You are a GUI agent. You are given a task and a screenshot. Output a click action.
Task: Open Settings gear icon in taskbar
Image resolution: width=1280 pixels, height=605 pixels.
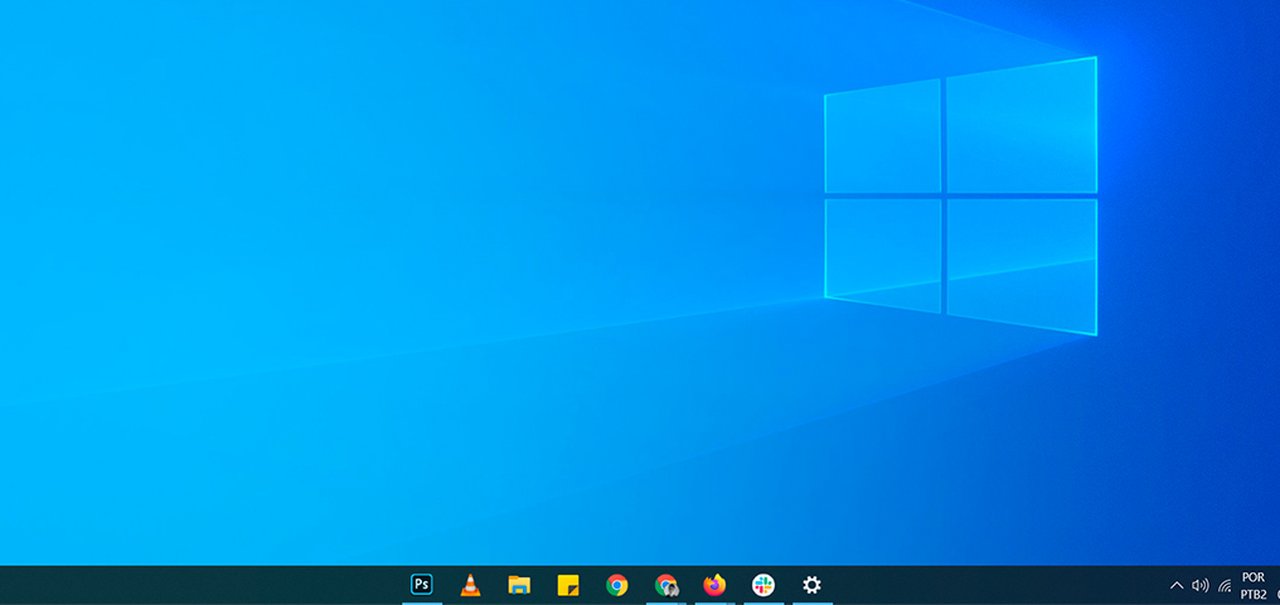[812, 585]
